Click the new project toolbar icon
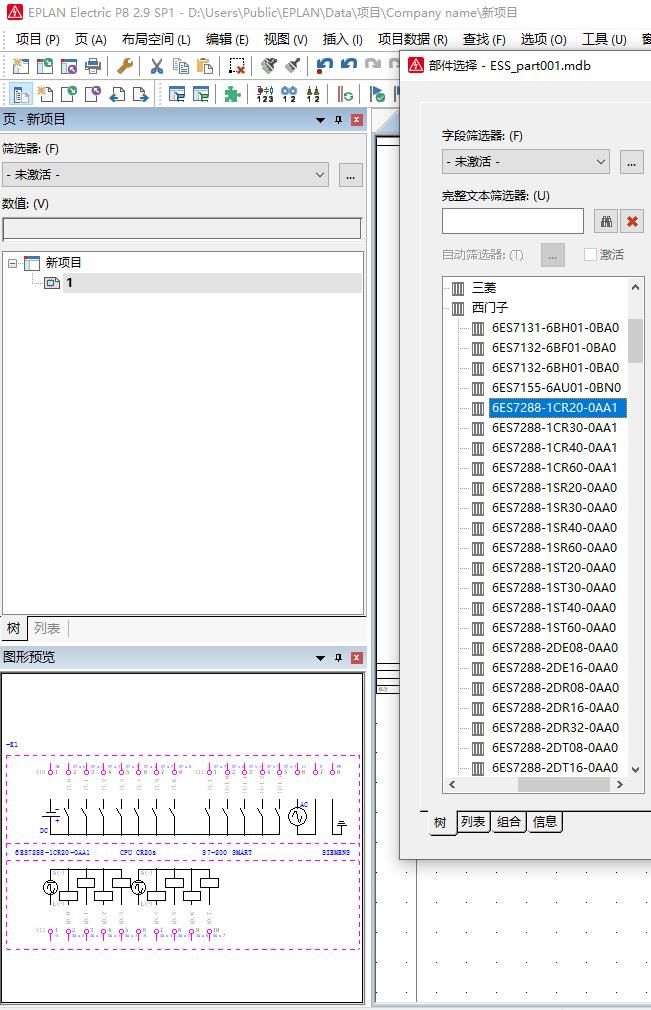The height and width of the screenshot is (1010, 651). 21,66
